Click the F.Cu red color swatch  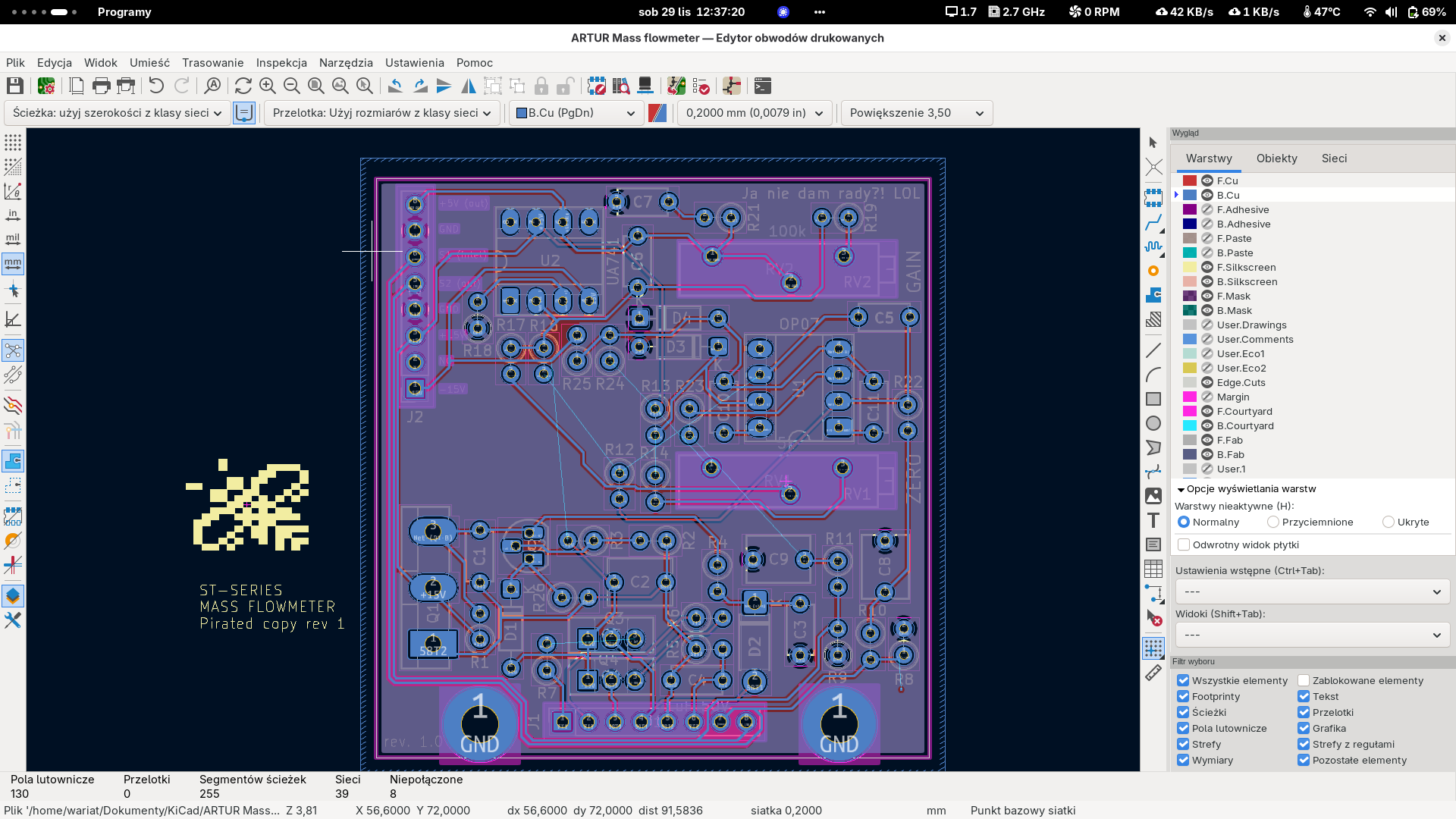[x=1190, y=180]
